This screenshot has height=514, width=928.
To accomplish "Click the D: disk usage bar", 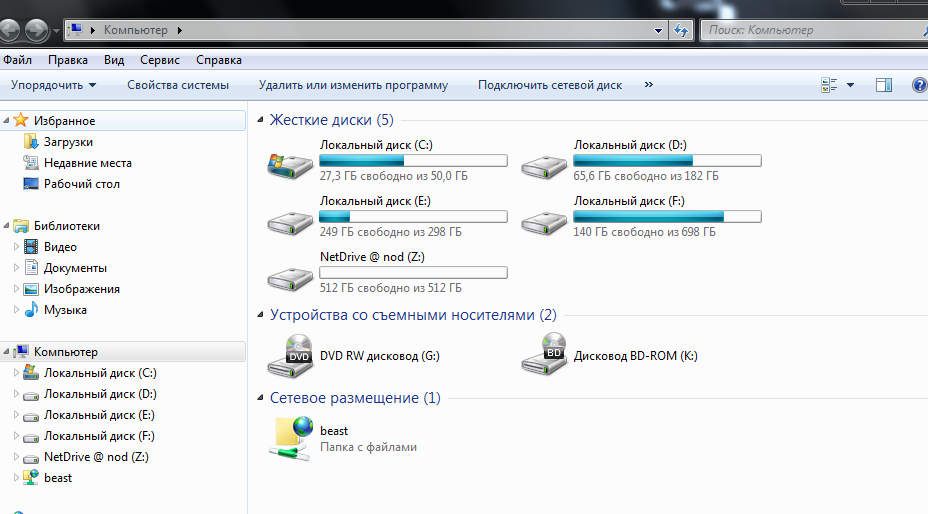I will coord(667,160).
